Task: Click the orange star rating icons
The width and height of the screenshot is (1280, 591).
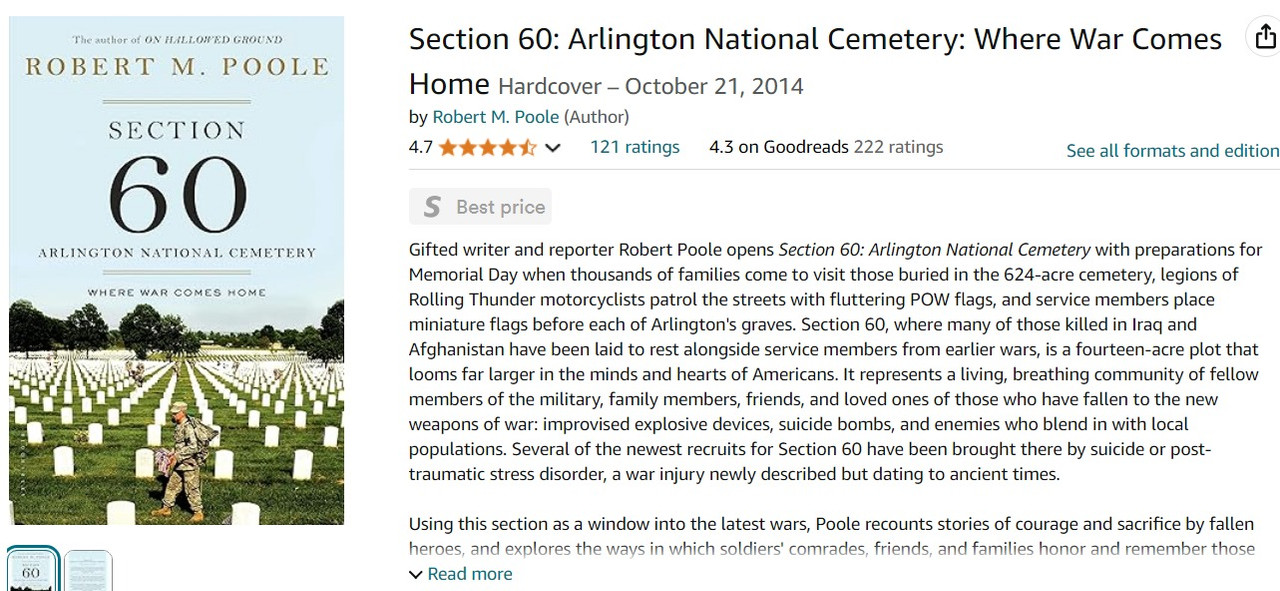Action: (487, 148)
